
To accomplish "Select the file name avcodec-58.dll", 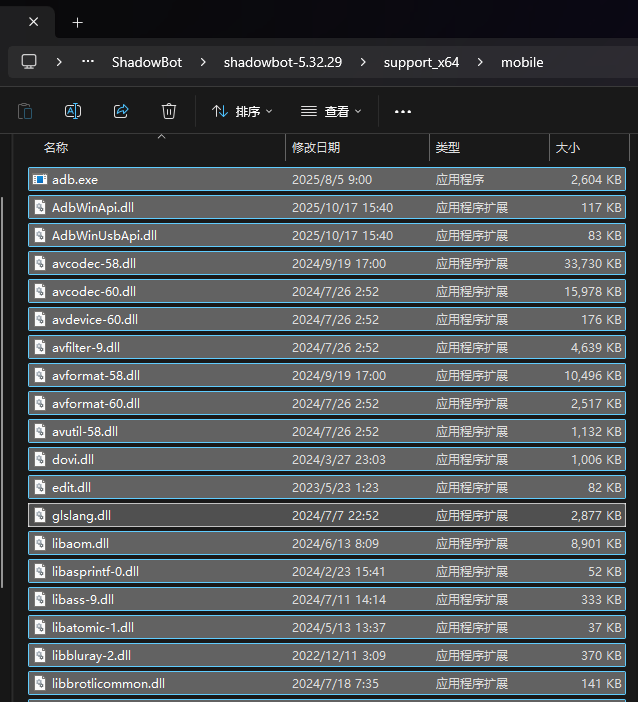I will 94,263.
